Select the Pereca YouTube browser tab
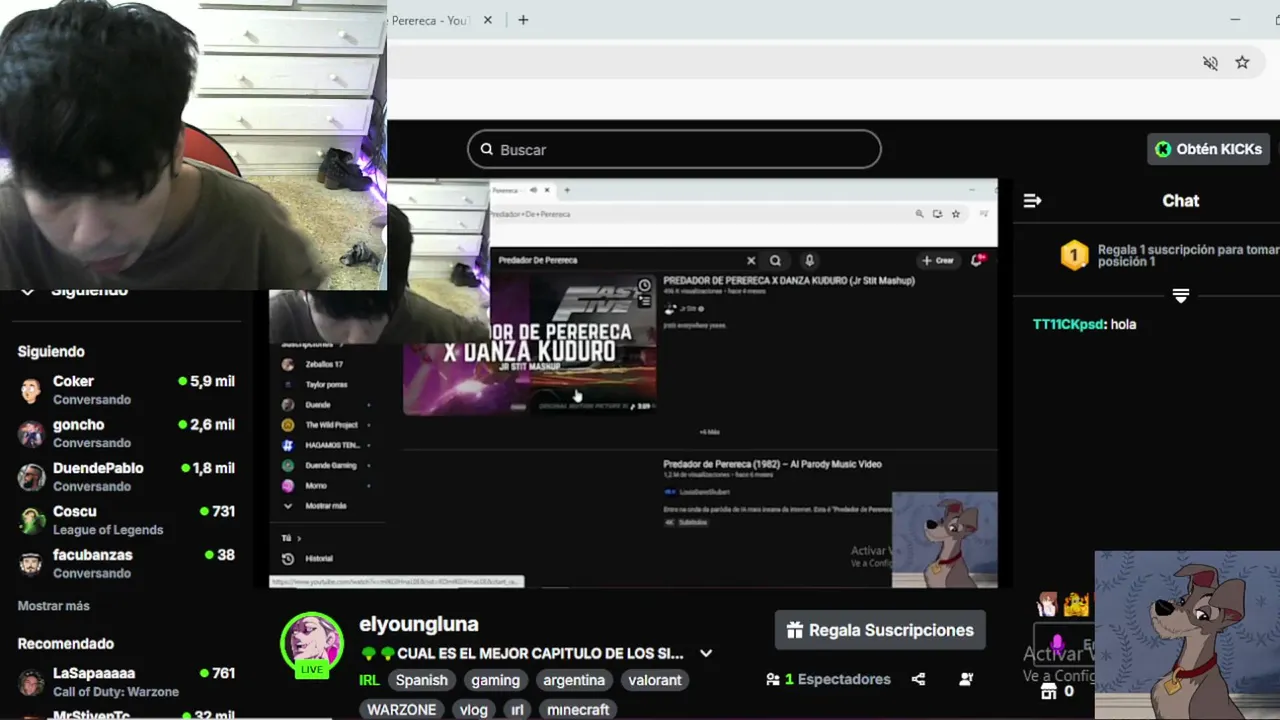Image resolution: width=1280 pixels, height=720 pixels. pos(430,20)
